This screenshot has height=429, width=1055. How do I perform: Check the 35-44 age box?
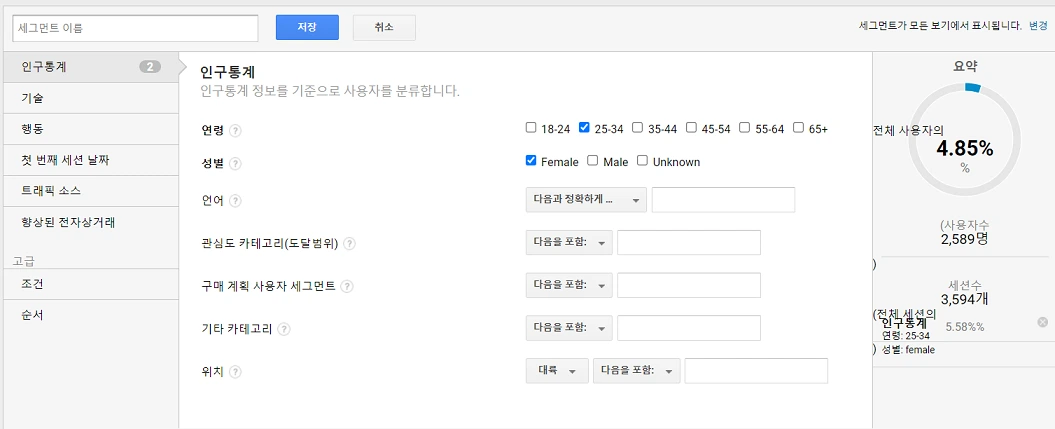(x=637, y=127)
